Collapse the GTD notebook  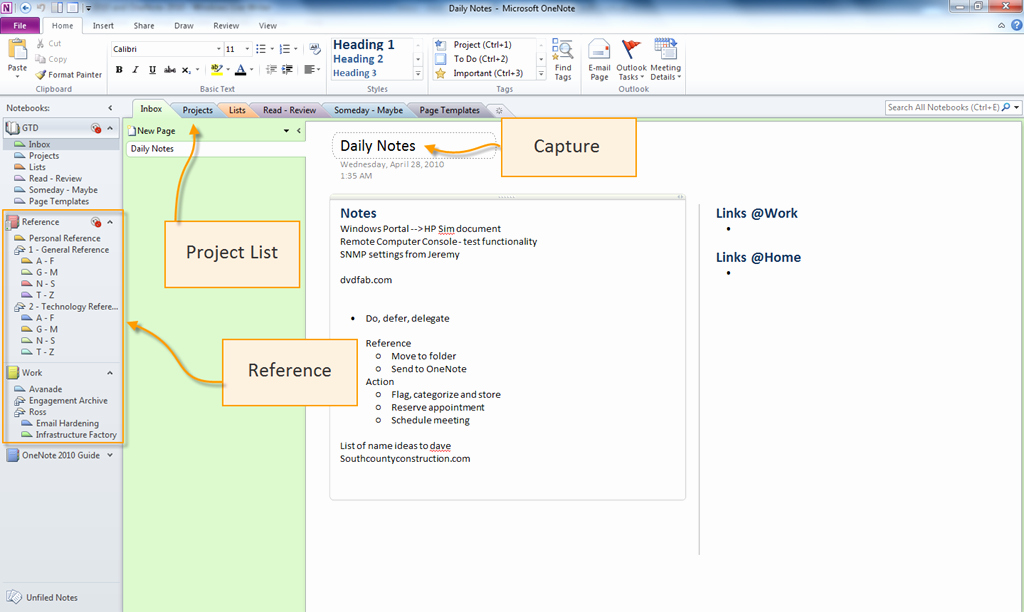110,128
